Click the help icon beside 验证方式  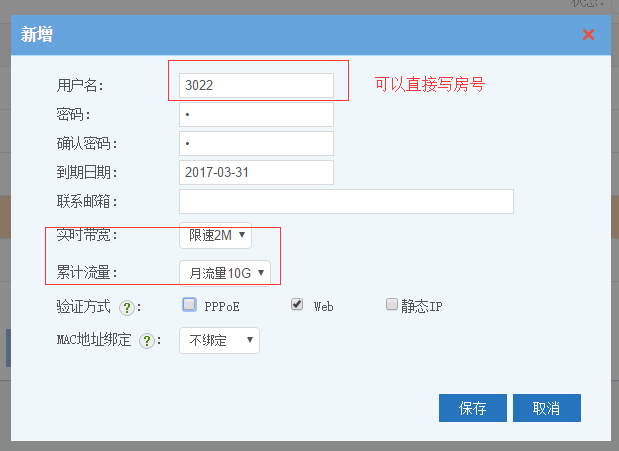pyautogui.click(x=127, y=307)
